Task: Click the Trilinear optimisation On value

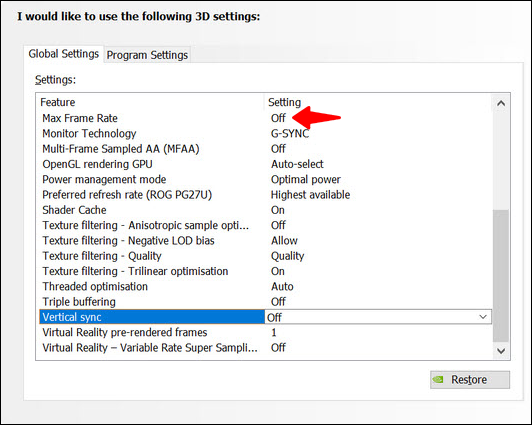Action: pyautogui.click(x=278, y=271)
